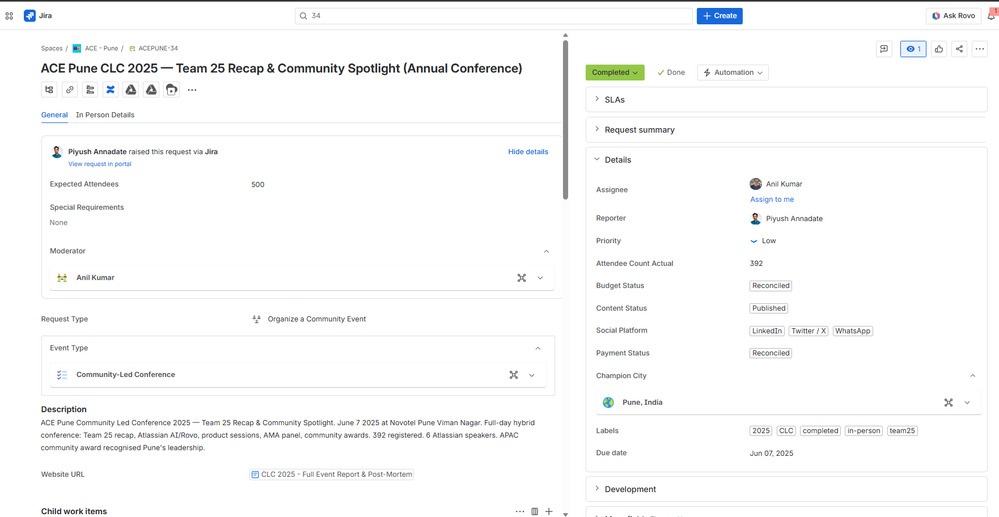Screen dimensions: 999x517
Task: Open the more actions ellipsis under title
Action: pyautogui.click(x=192, y=90)
